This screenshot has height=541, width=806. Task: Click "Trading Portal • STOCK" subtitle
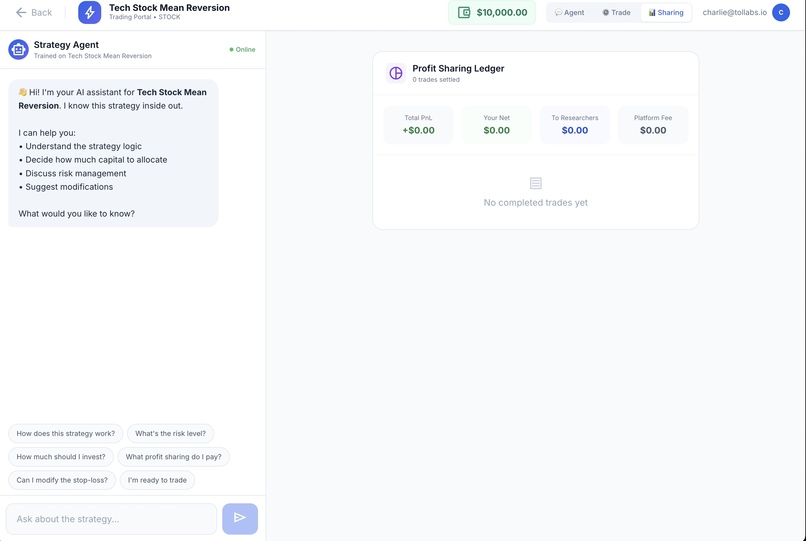[144, 17]
